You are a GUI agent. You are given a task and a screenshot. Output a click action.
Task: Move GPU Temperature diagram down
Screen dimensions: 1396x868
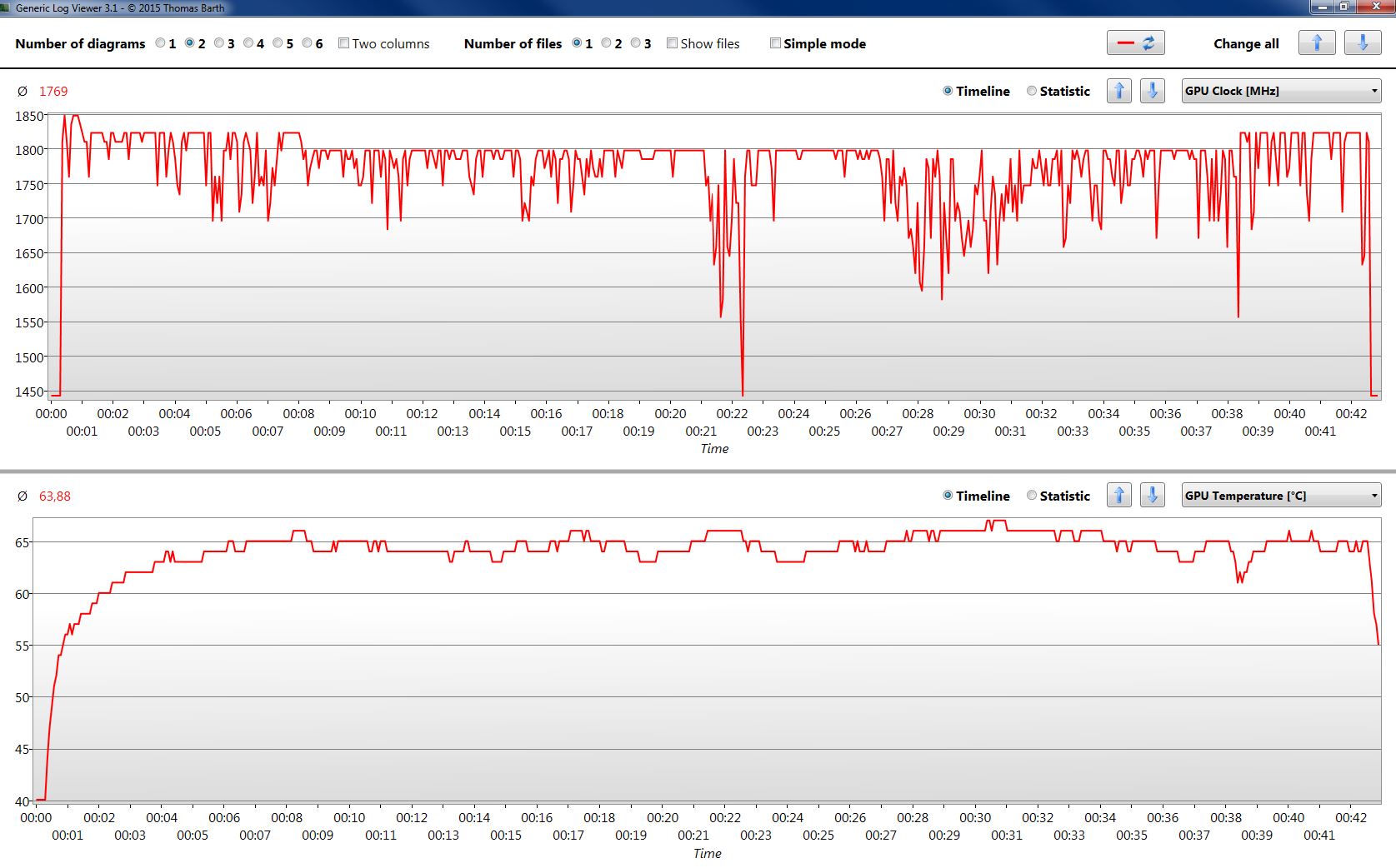pyautogui.click(x=1153, y=496)
